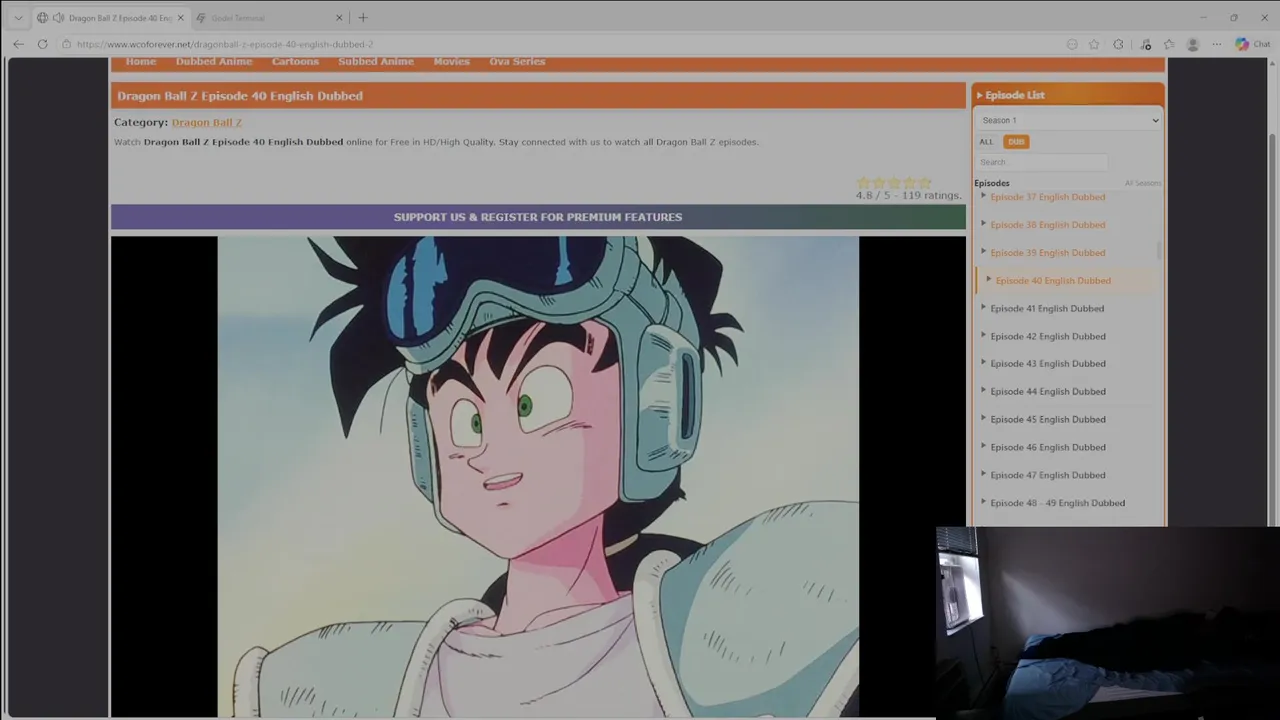Screen dimensions: 1280x720
Task: Go to the Home menu item
Action: coord(141,62)
